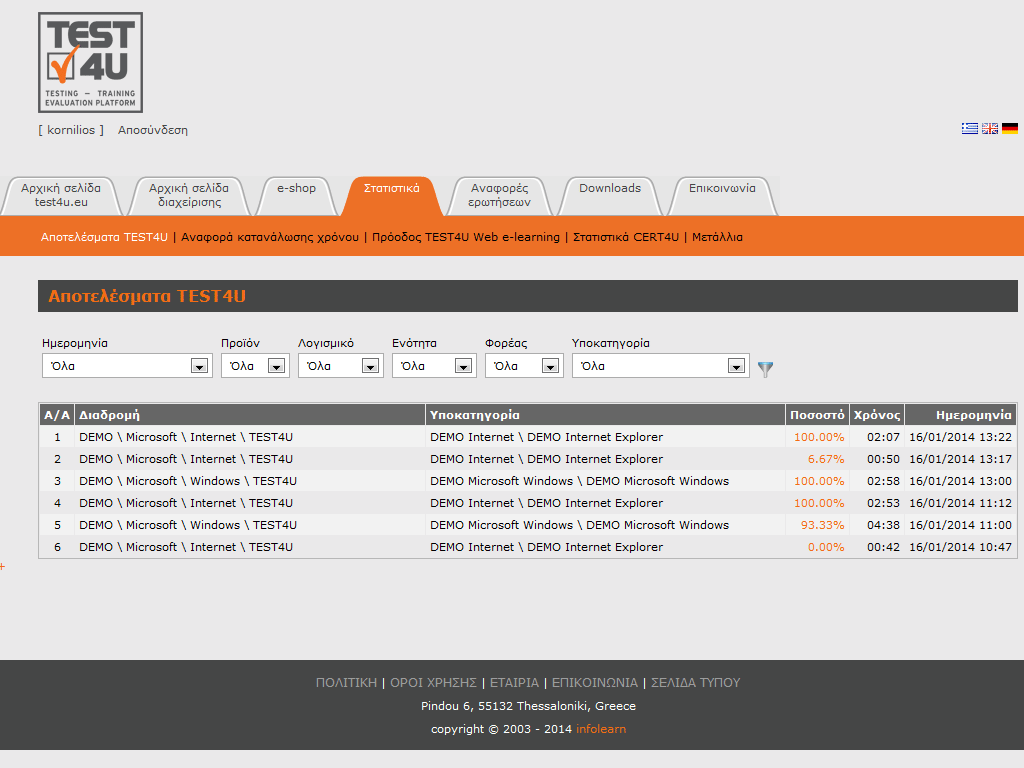Screen dimensions: 1024x768
Task: Open the 100.00% result dated 16/01/2014 13:00
Action: point(819,481)
